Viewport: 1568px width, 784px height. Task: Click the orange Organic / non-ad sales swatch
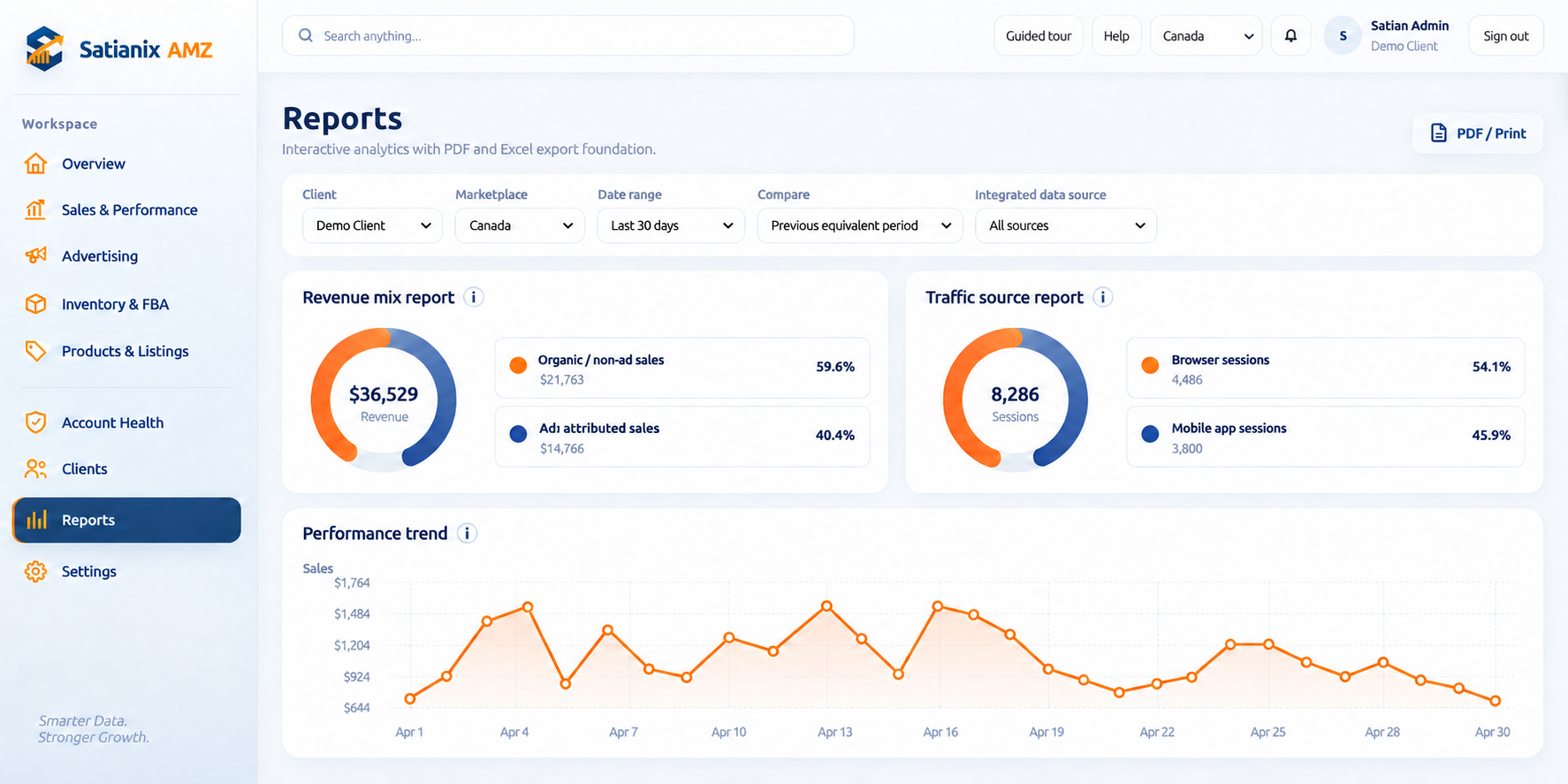coord(519,365)
